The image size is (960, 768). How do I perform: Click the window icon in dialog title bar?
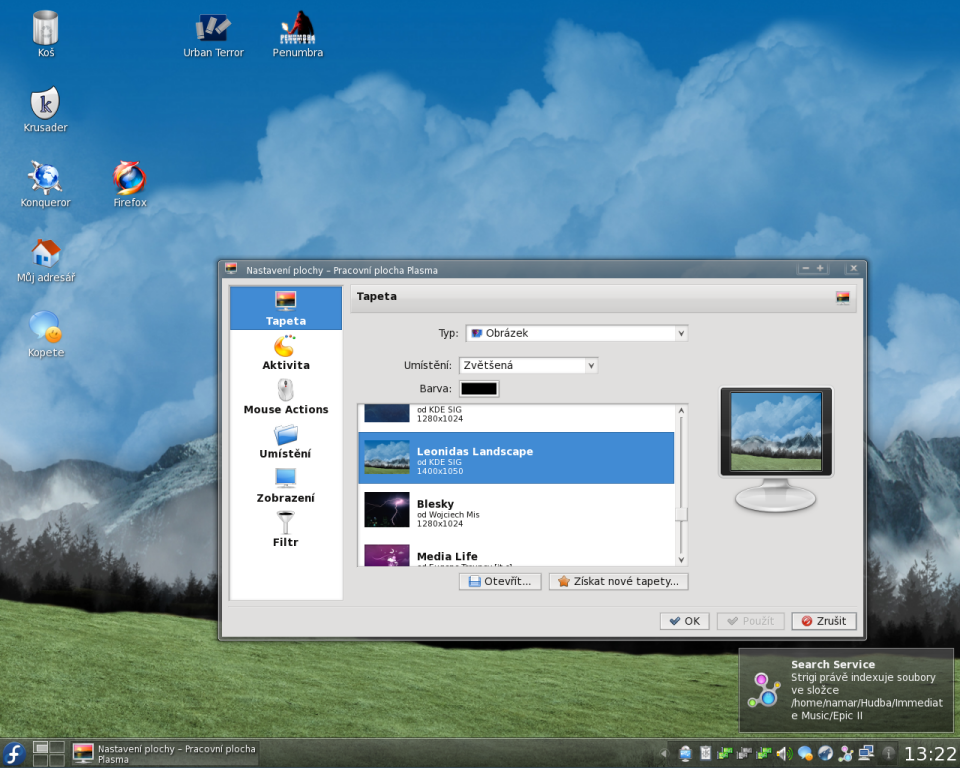pos(231,269)
